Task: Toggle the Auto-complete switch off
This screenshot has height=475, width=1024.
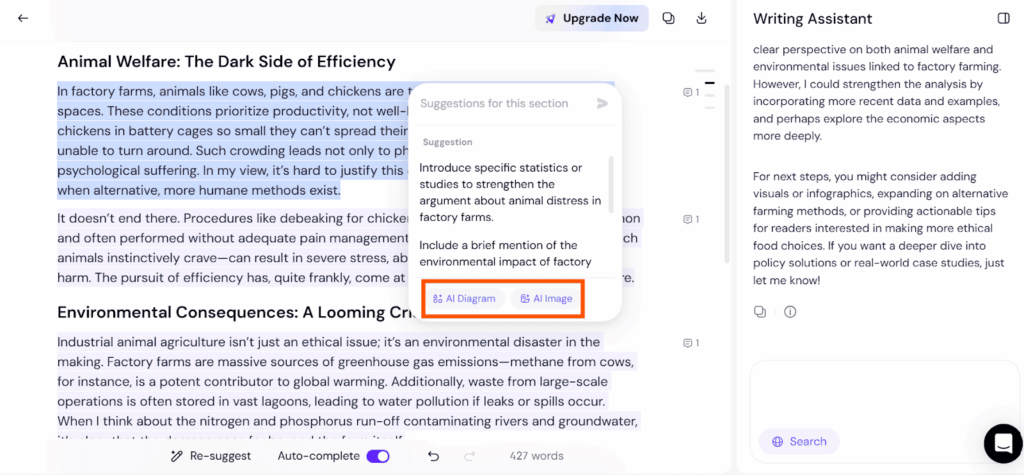Action: point(378,456)
